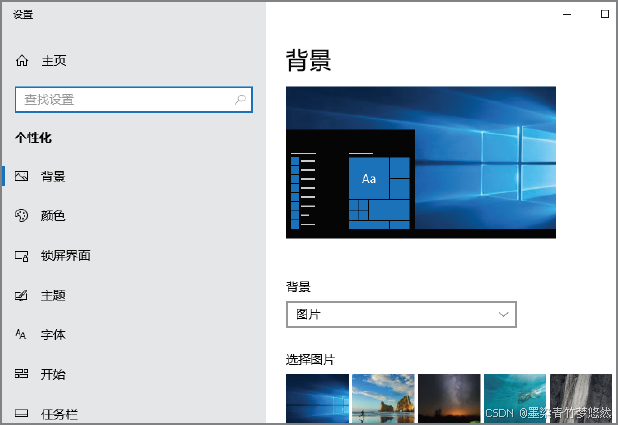Image resolution: width=618 pixels, height=425 pixels.
Task: Click the magnifier search icon
Action: point(240,100)
